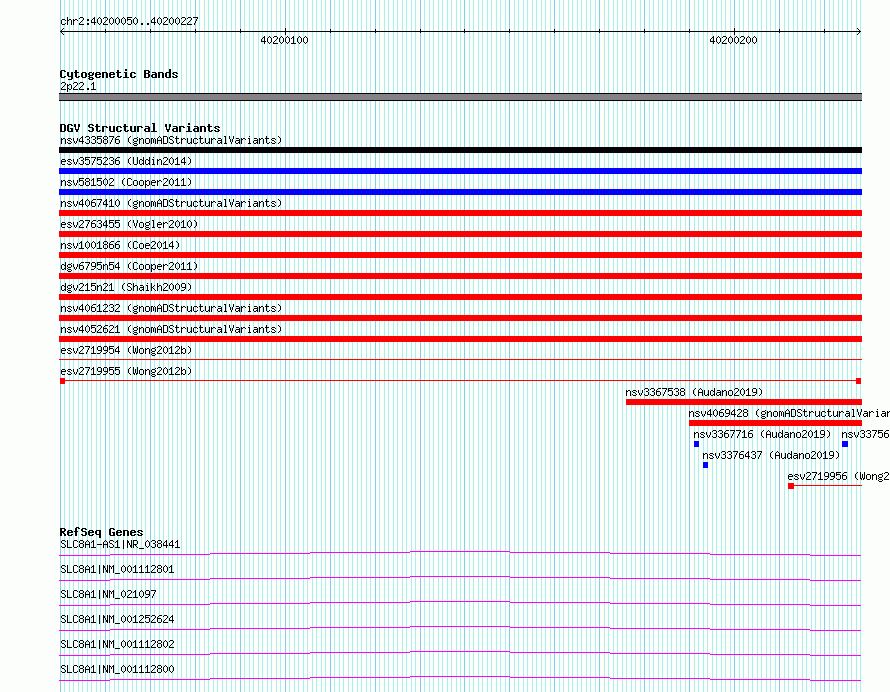890x692 pixels.
Task: Click the red nsv4061232 variant bar
Action: pyautogui.click(x=460, y=318)
